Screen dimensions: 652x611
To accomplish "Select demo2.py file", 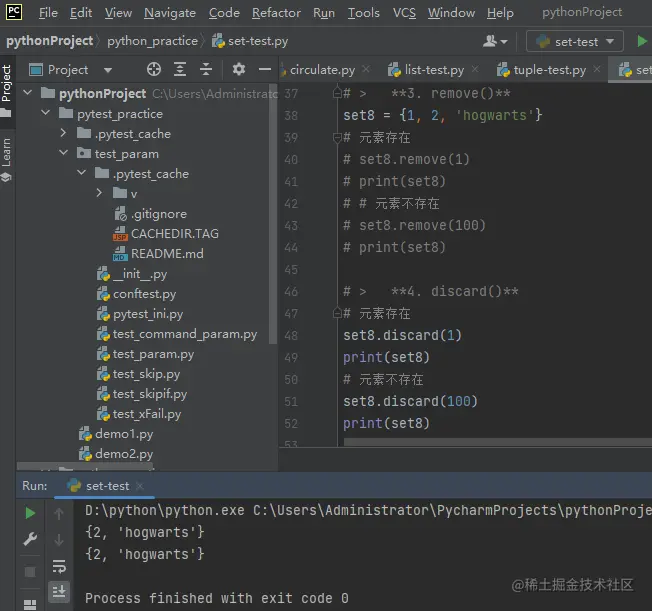I will click(x=116, y=454).
